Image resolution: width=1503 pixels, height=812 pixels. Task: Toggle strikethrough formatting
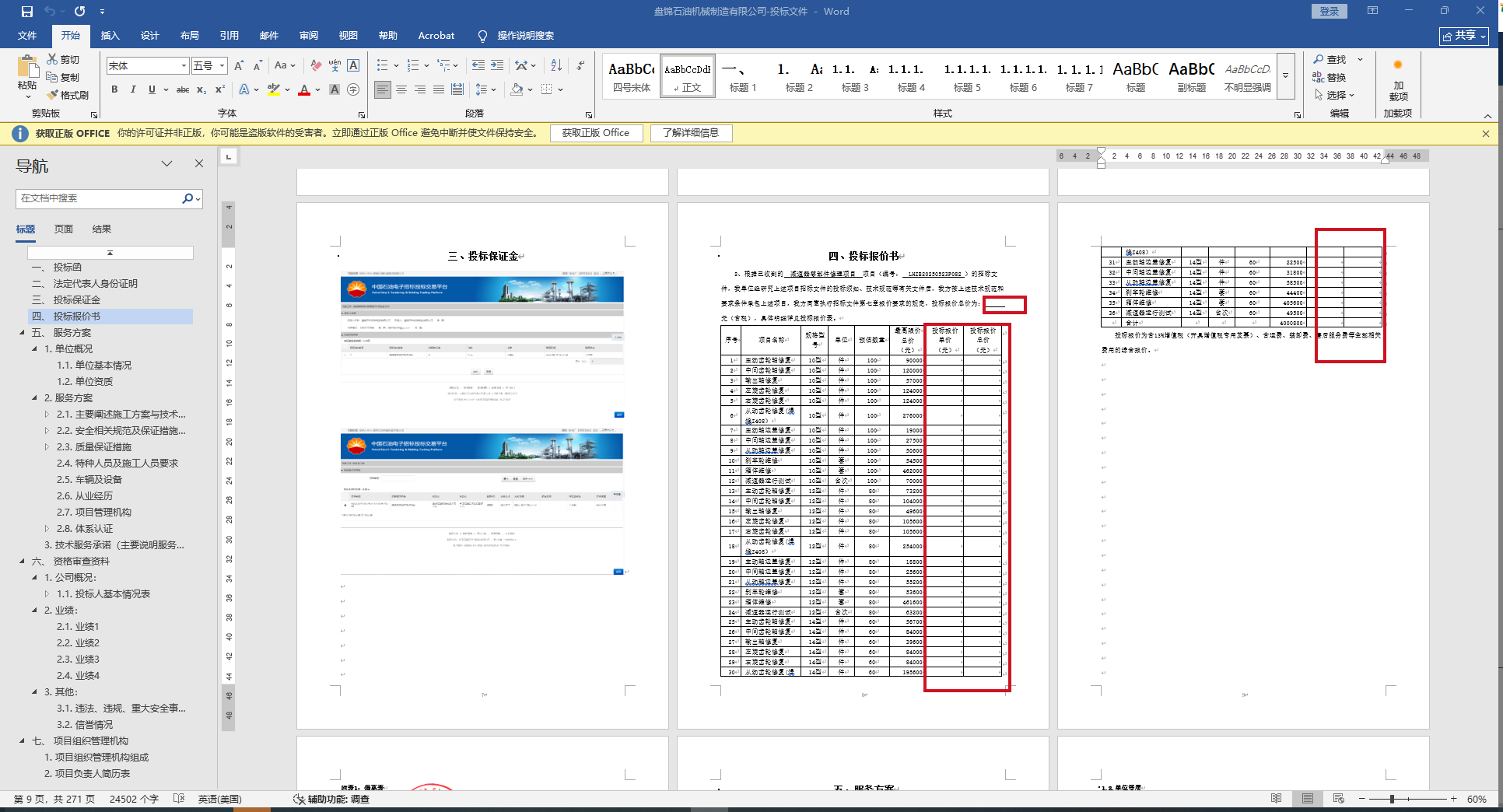point(183,89)
